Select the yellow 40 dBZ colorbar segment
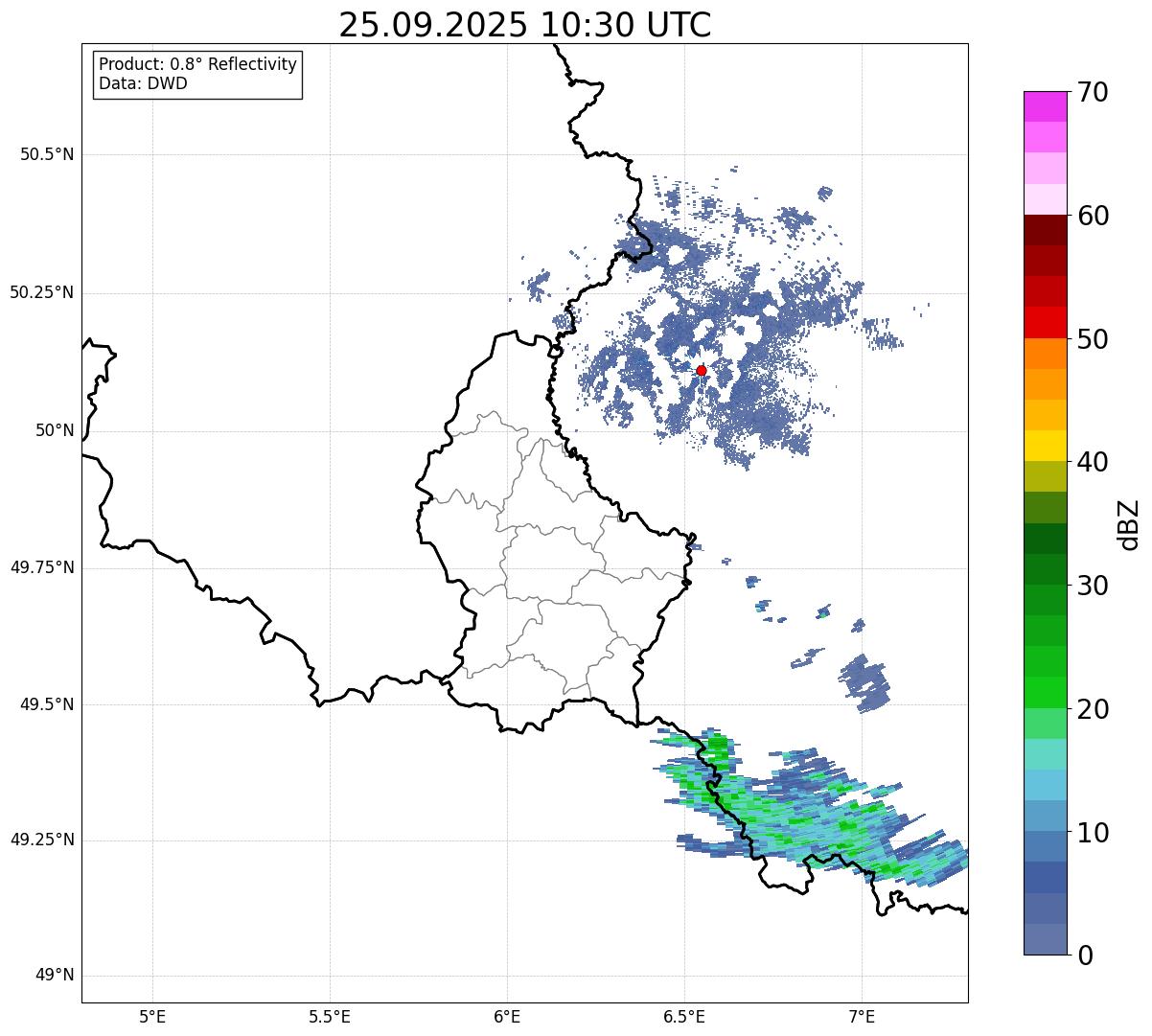Screen dimensions: 1152x1036 pyautogui.click(x=1045, y=446)
